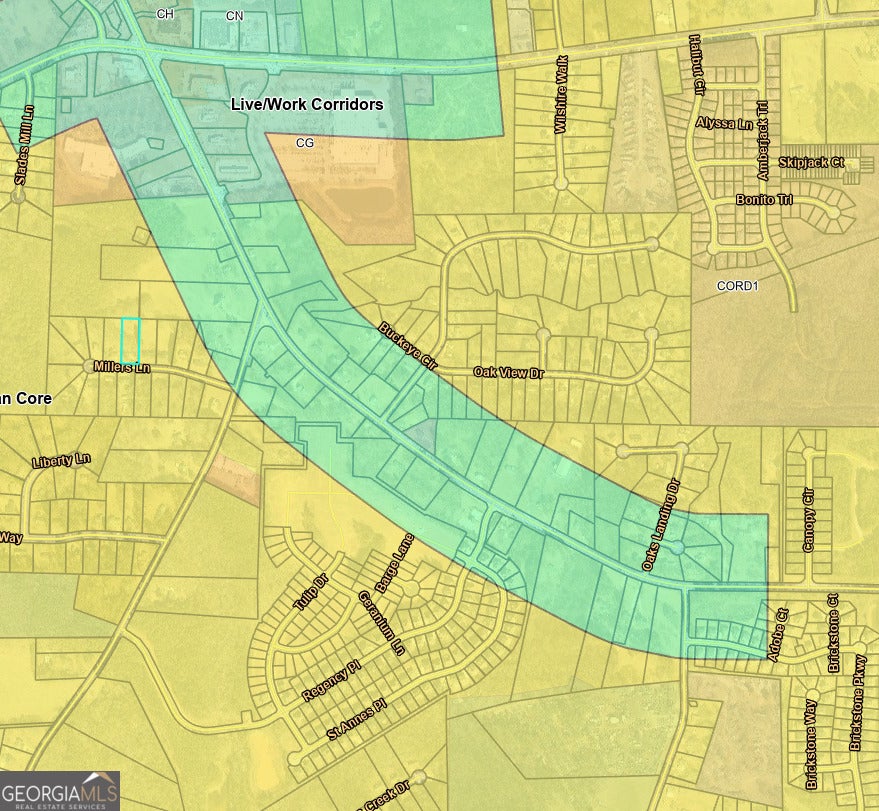Click the Georgia MLS logo
Image resolution: width=879 pixels, height=811 pixels.
pyautogui.click(x=60, y=790)
